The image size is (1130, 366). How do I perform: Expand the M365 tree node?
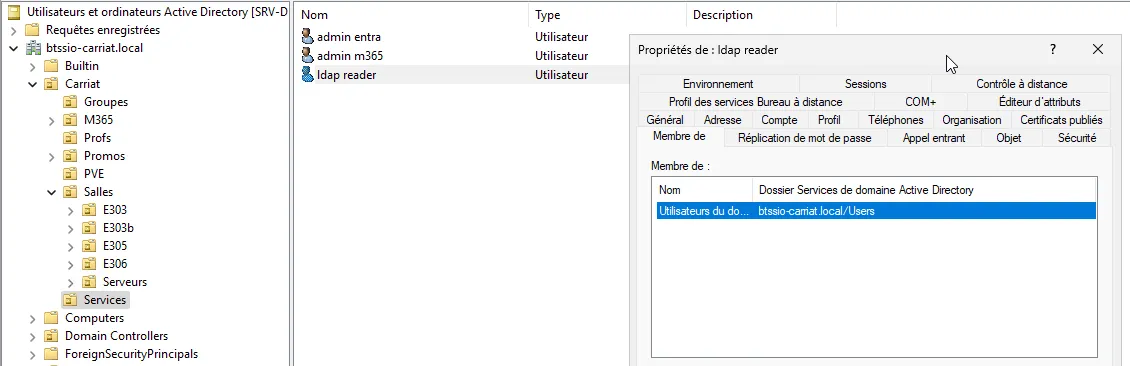click(x=51, y=120)
